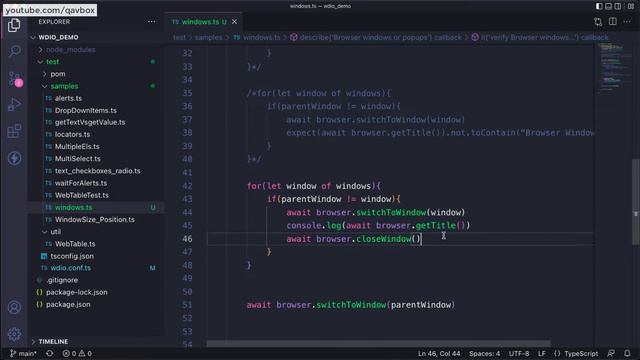The image size is (640, 360).
Task: Click the feedback icon in status bar
Action: (x=611, y=353)
